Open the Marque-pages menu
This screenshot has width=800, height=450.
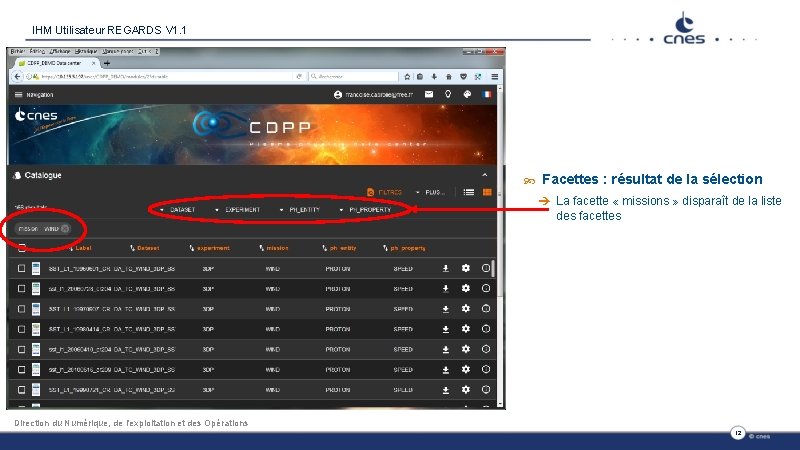[117, 52]
